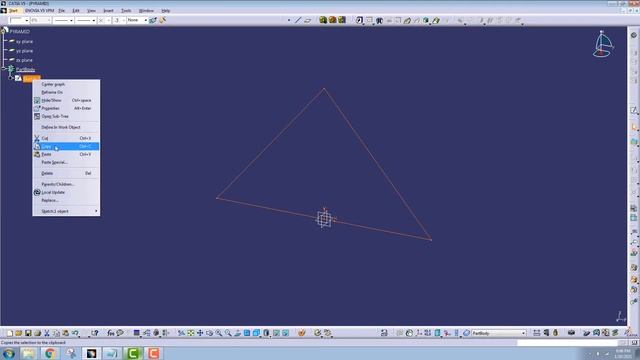
Task: Select Reframe On in context menu
Action: [x=52, y=92]
